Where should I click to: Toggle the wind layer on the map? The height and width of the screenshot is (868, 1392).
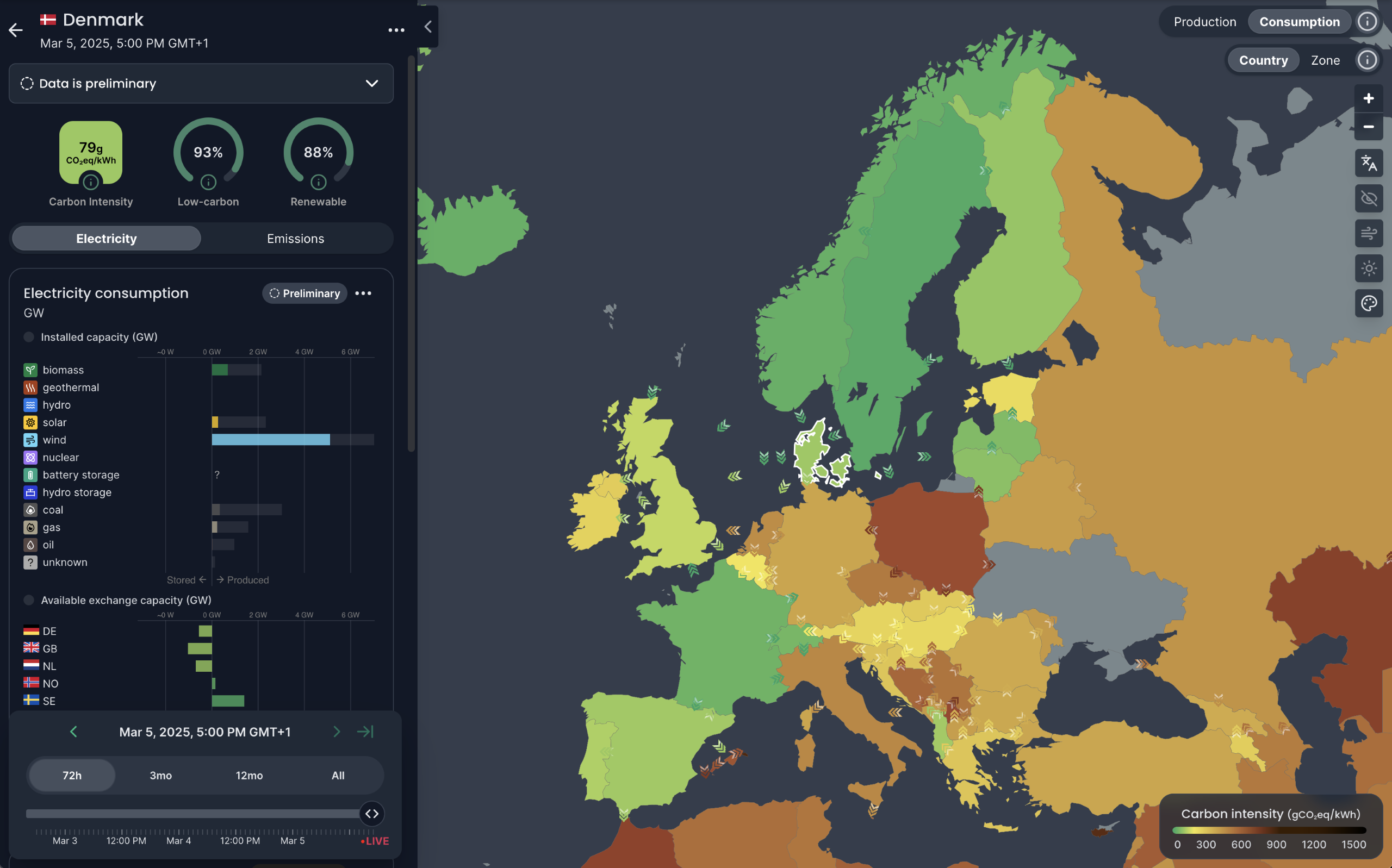pos(1369,234)
